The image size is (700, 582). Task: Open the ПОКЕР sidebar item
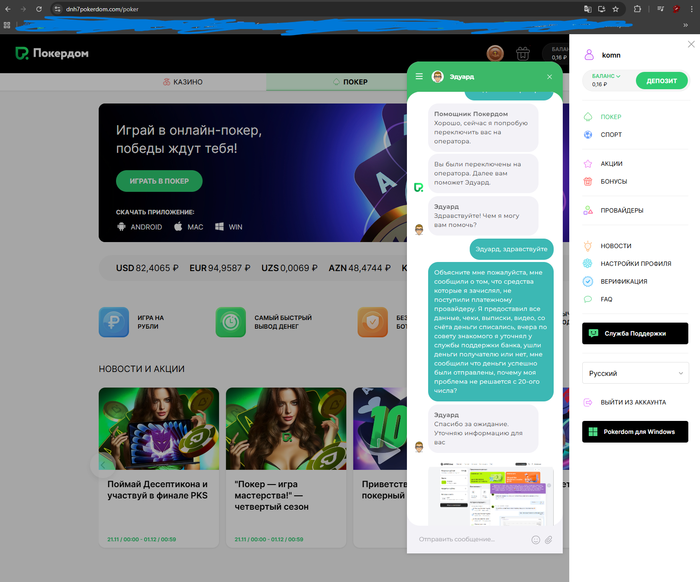pos(610,116)
